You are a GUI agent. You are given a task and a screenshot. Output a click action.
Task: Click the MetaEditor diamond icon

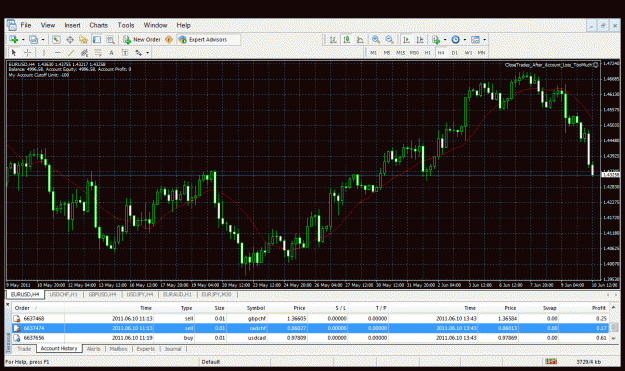169,39
